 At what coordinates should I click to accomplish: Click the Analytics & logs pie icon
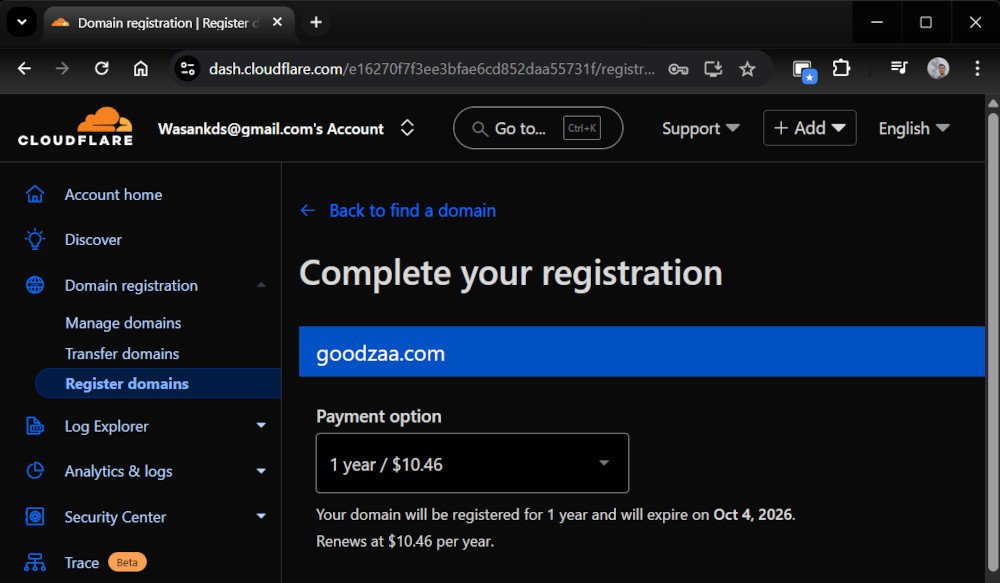(x=35, y=471)
